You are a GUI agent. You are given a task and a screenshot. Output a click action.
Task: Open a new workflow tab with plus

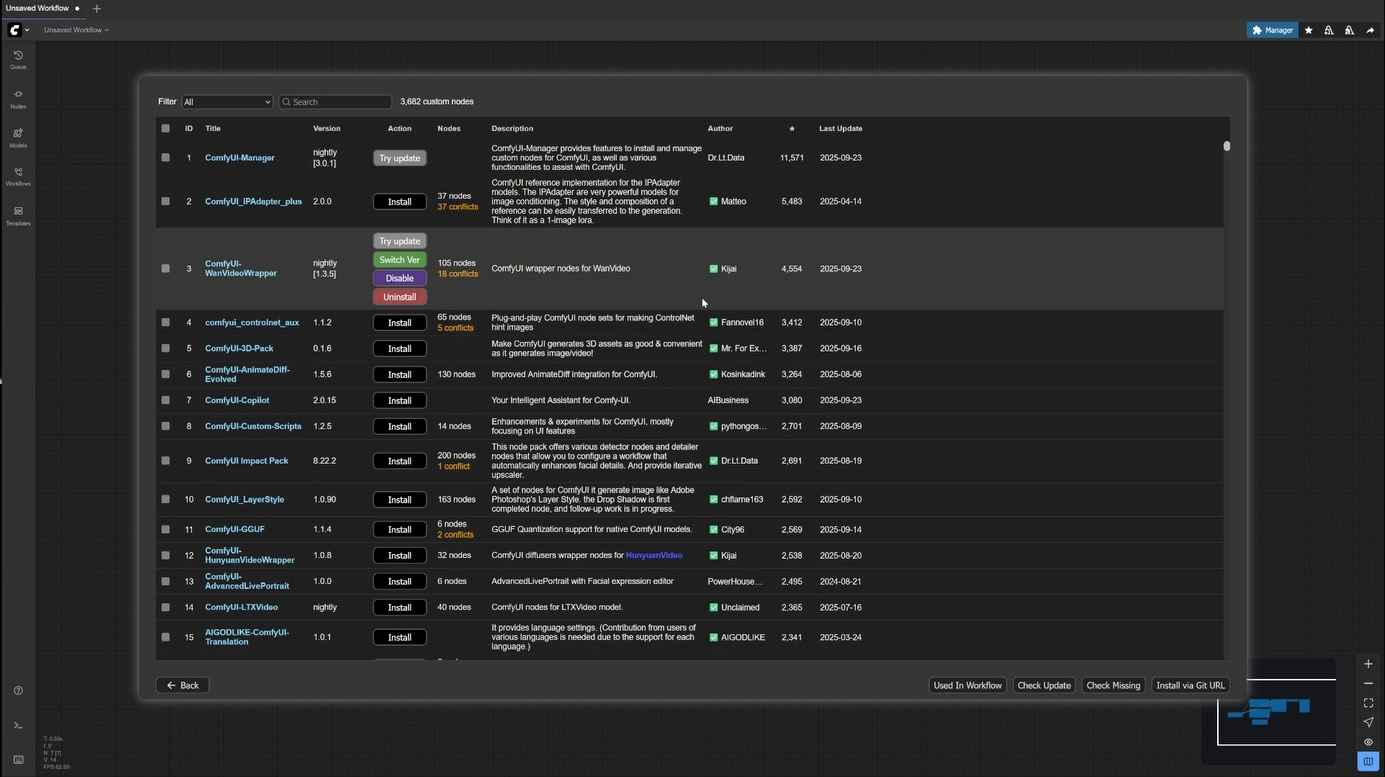point(97,8)
